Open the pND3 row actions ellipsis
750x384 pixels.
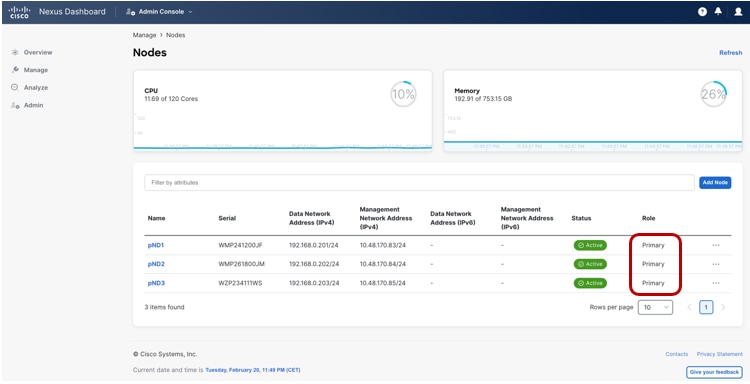click(x=716, y=283)
